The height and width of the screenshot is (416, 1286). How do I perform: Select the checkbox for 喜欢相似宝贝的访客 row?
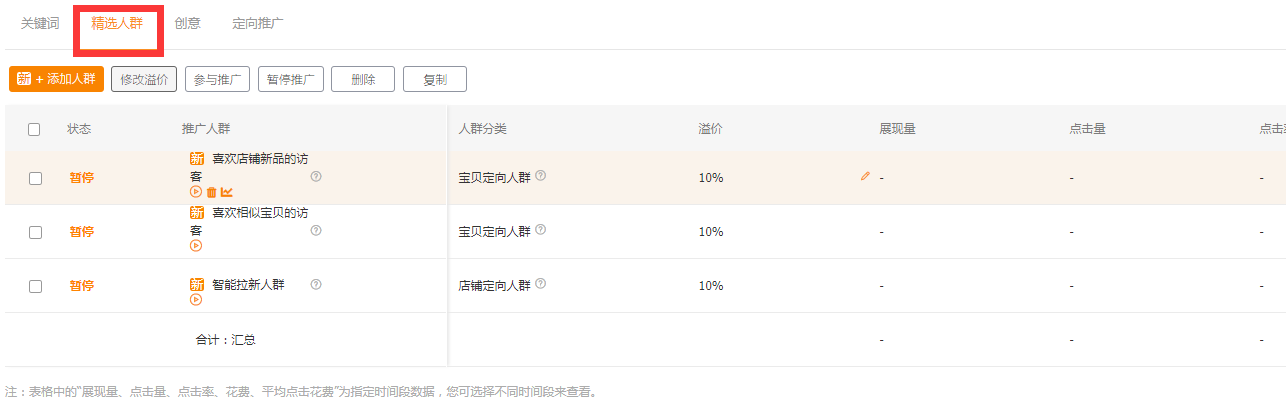click(x=35, y=232)
